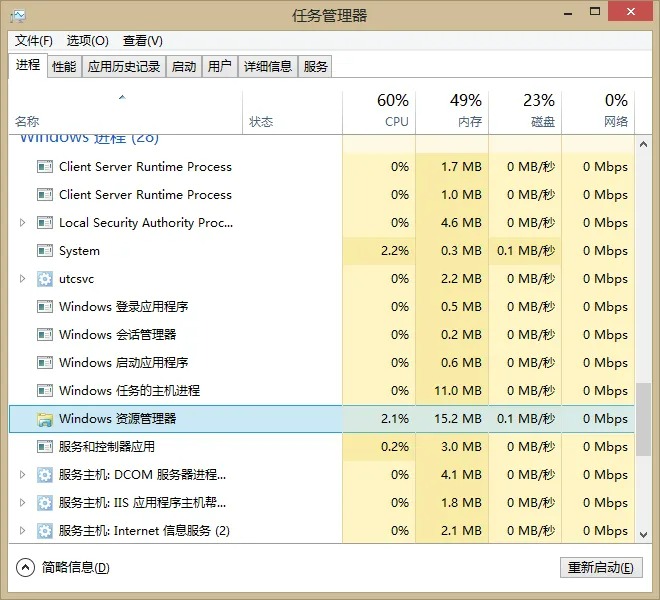The width and height of the screenshot is (660, 600).
Task: Click the System process icon
Action: (45, 251)
